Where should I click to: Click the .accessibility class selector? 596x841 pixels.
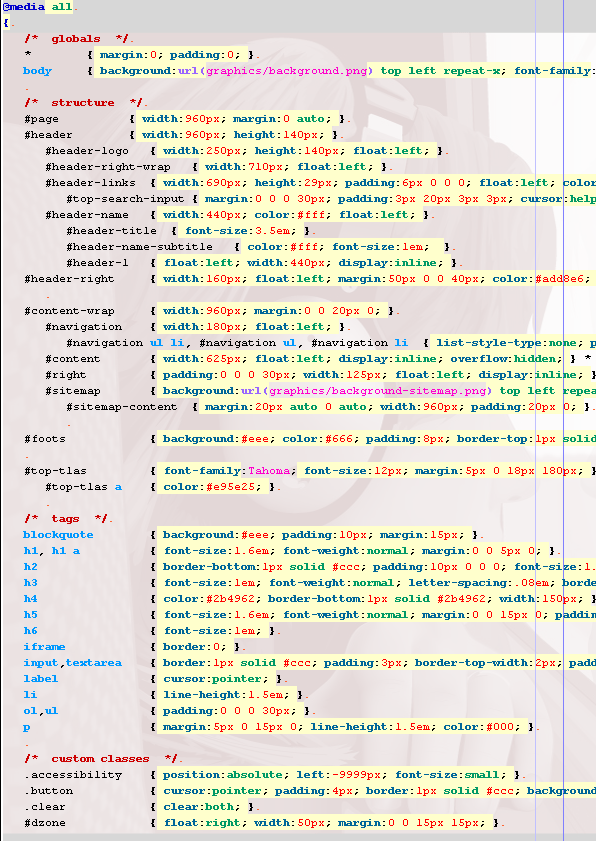[73, 775]
